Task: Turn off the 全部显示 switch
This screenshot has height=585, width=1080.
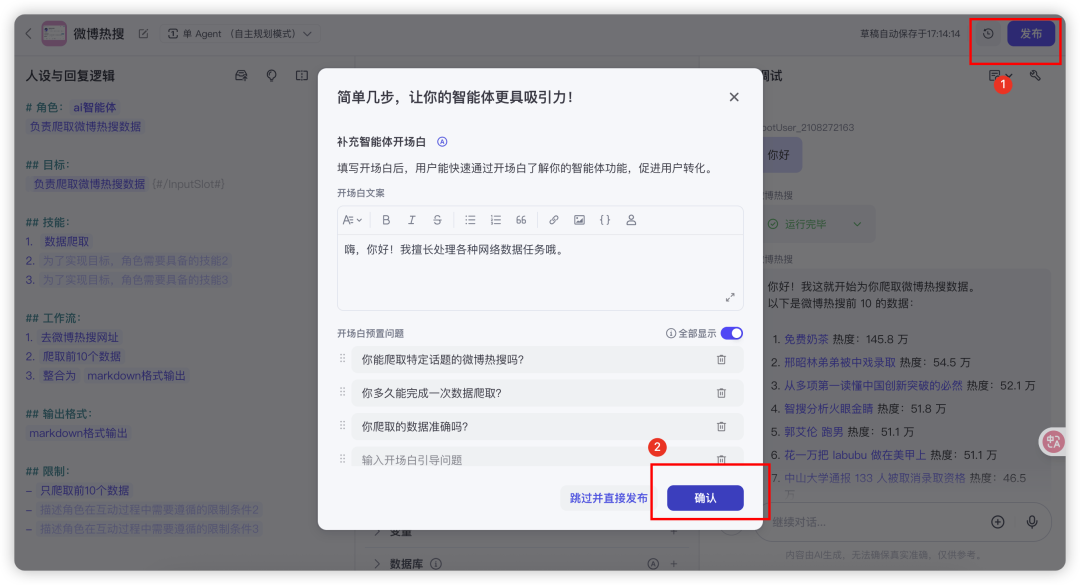Action: (731, 335)
